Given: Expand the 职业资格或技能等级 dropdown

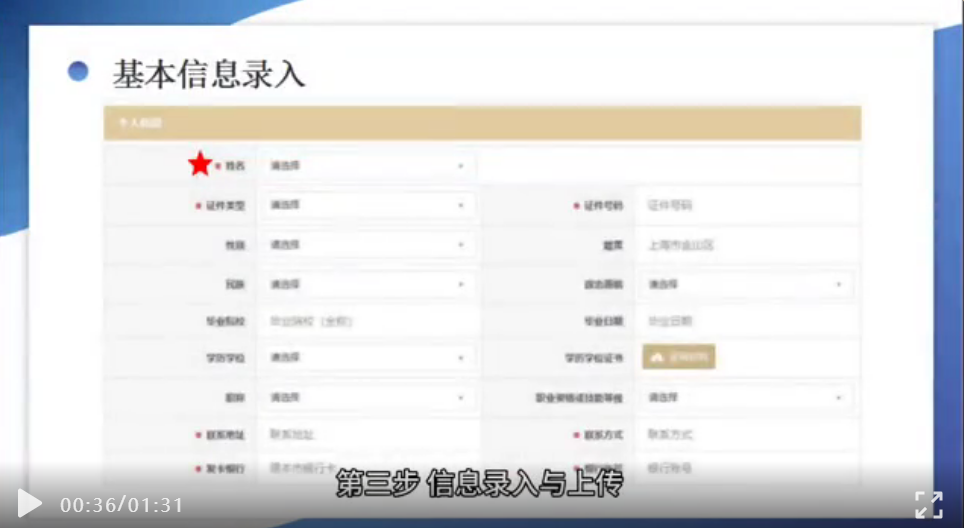Looking at the screenshot, I should [x=745, y=397].
